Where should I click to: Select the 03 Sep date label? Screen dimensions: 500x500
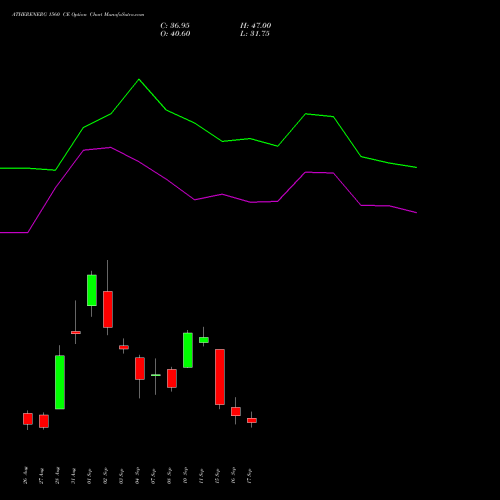coord(122,475)
